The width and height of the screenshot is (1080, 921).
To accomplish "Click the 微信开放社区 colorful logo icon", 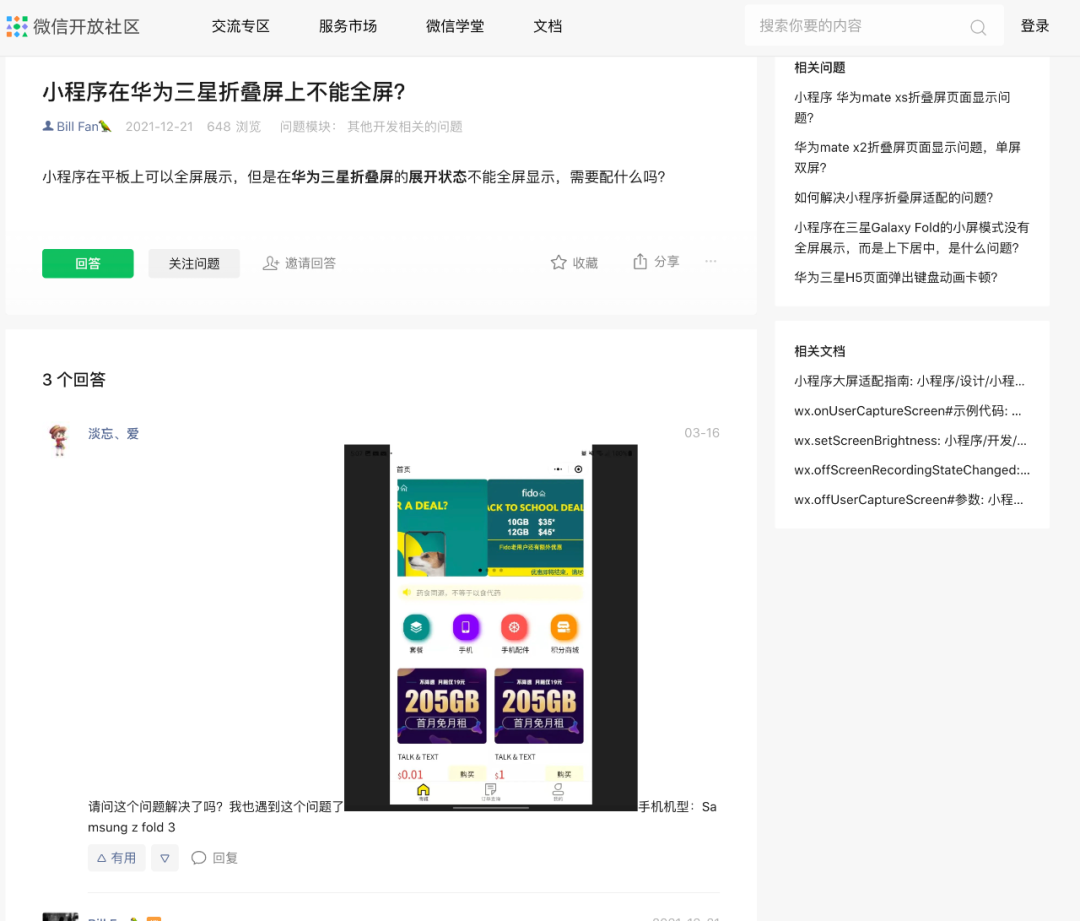I will (x=17, y=26).
